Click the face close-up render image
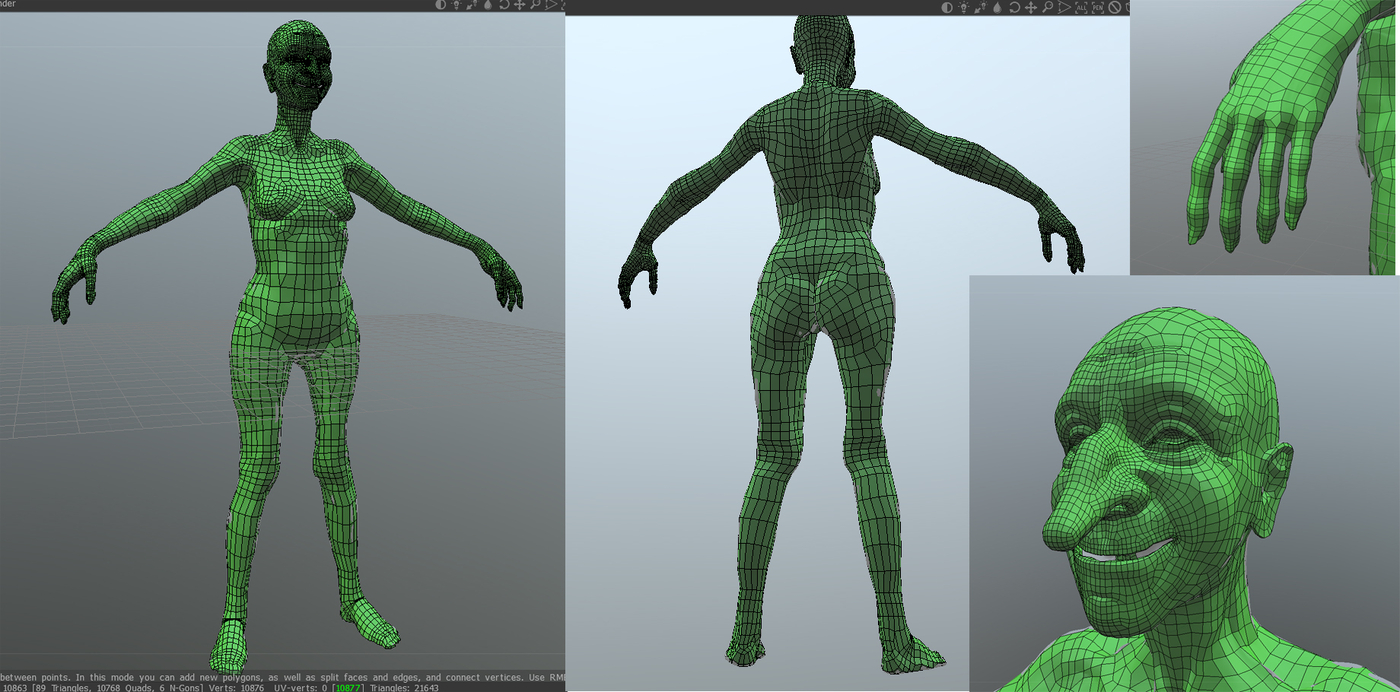The height and width of the screenshot is (692, 1400). 1185,484
